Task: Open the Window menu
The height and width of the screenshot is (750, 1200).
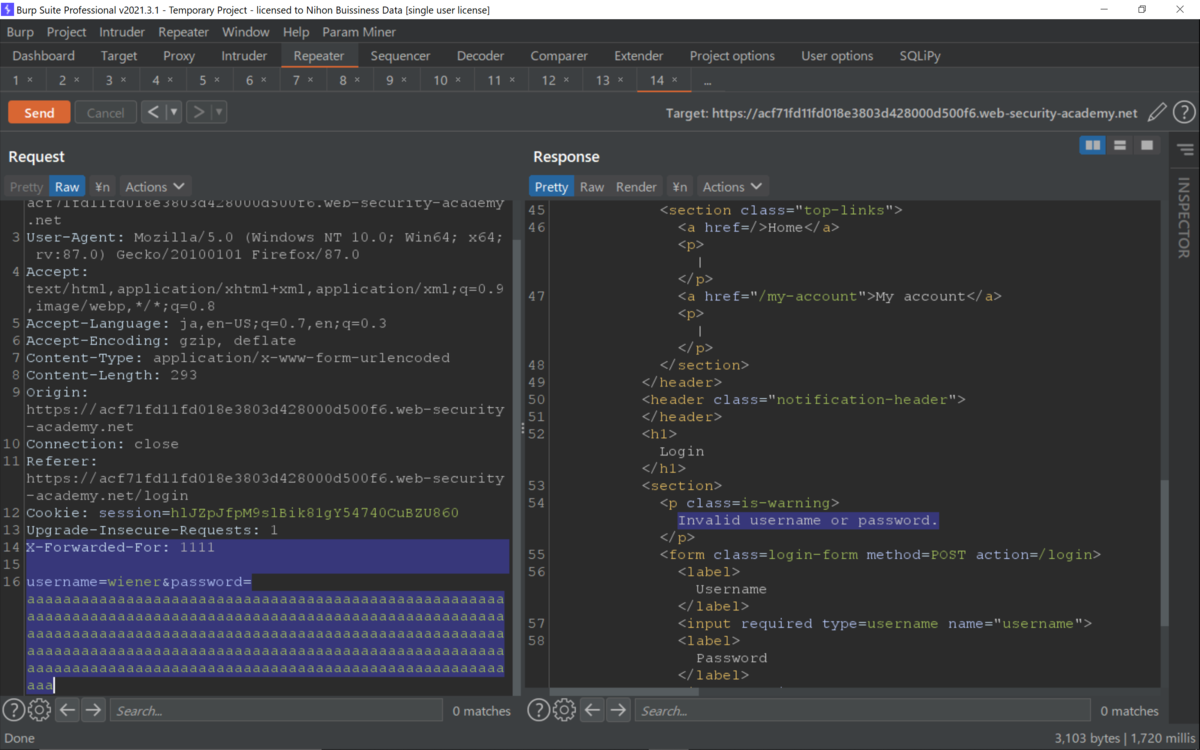Action: click(245, 32)
